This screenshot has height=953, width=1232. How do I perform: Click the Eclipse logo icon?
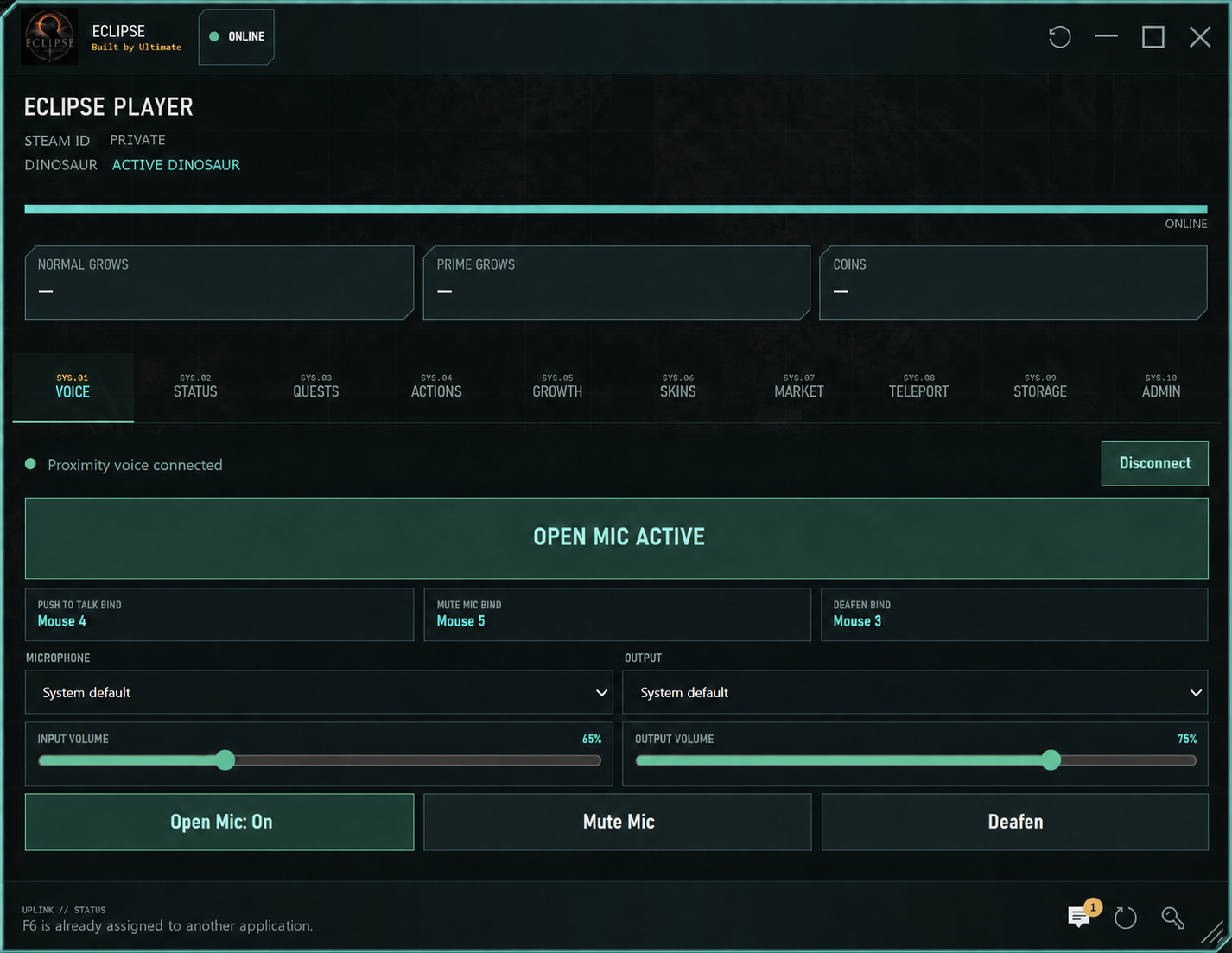point(49,36)
